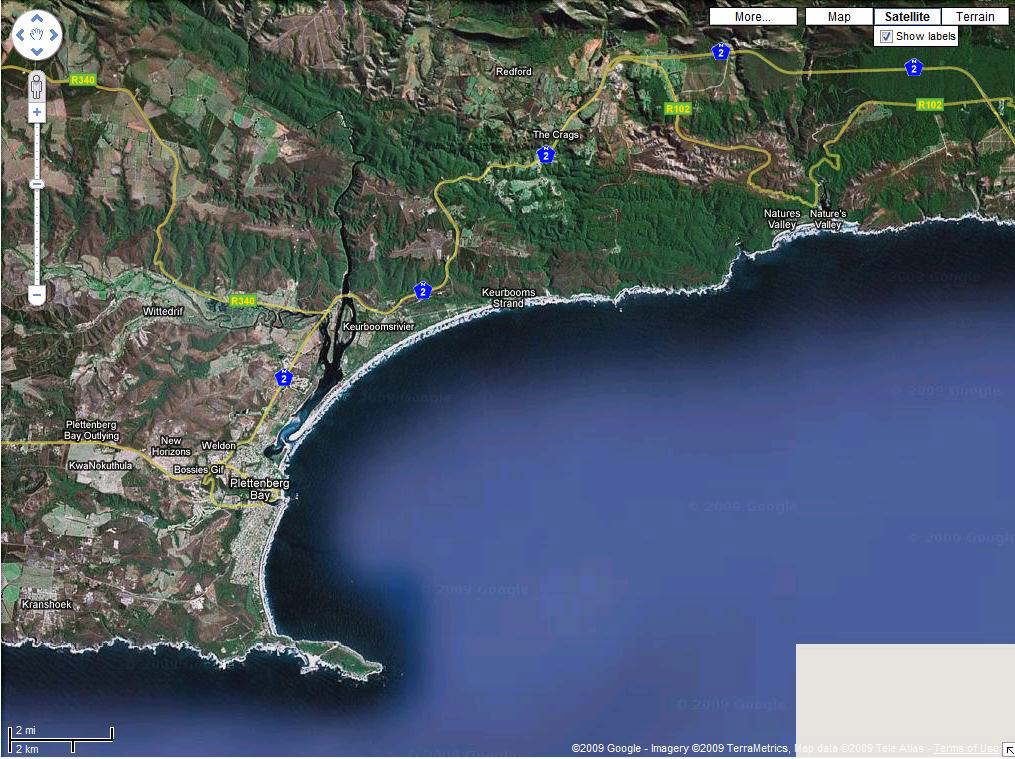1015x759 pixels.
Task: Switch to Terrain view
Action: [975, 17]
